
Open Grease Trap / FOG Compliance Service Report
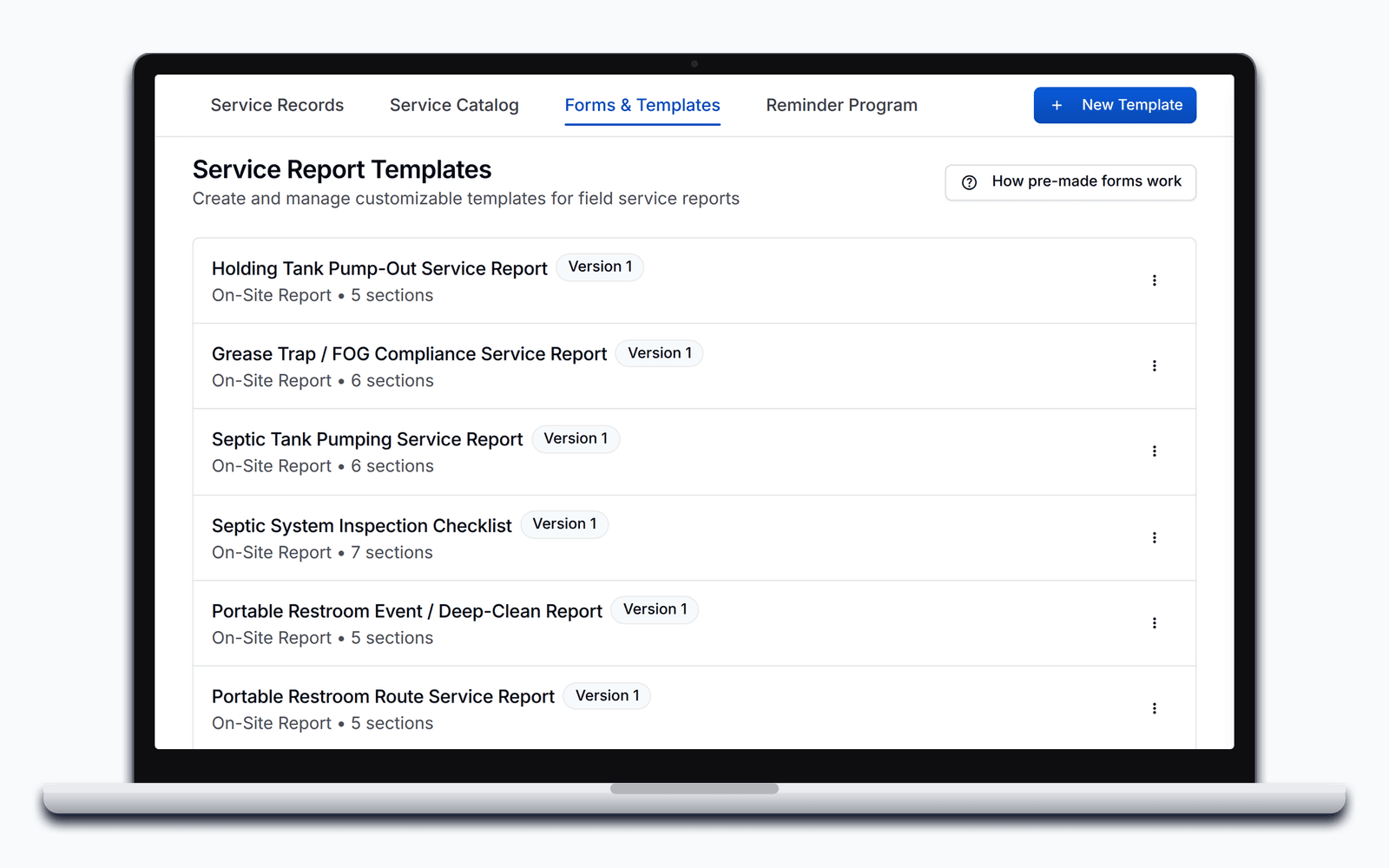(409, 354)
